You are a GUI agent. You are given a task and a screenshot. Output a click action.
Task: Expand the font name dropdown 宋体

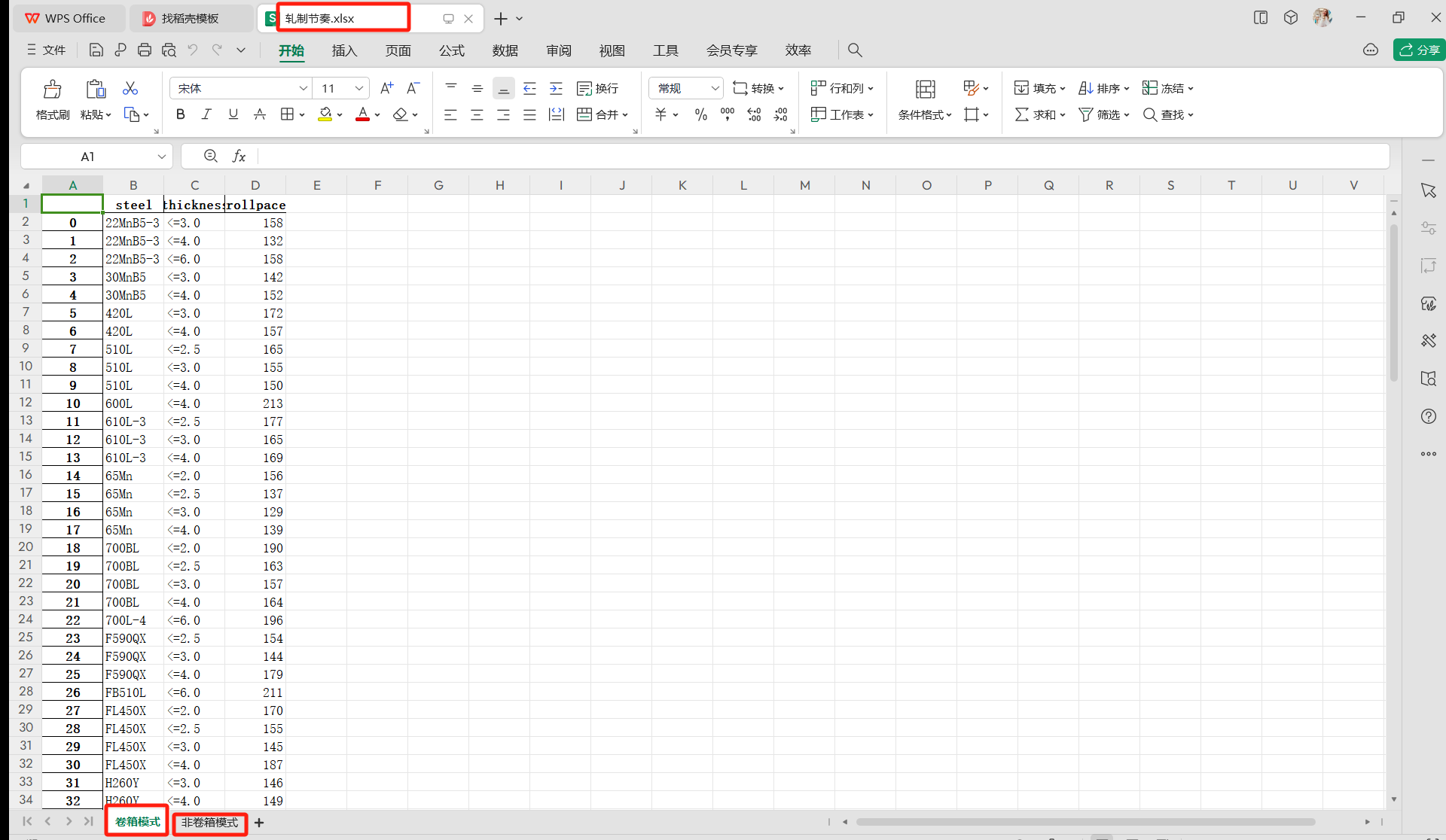point(303,88)
